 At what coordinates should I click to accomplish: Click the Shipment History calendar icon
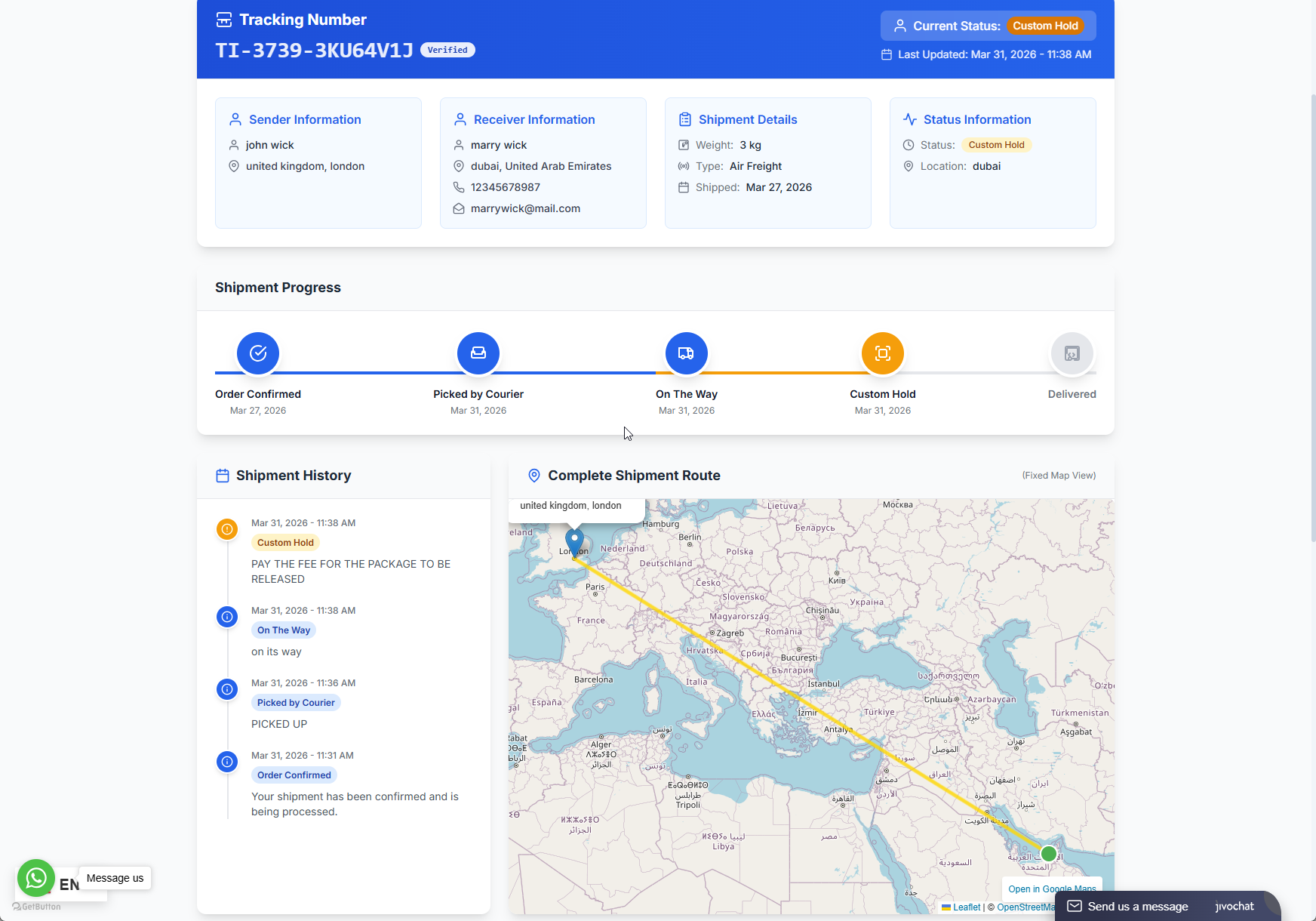tap(223, 476)
